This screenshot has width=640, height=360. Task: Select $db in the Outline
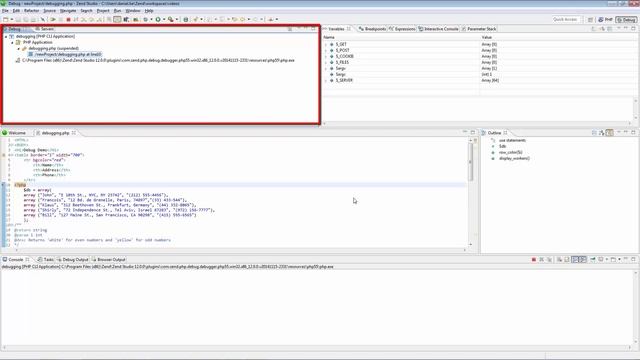tap(502, 147)
